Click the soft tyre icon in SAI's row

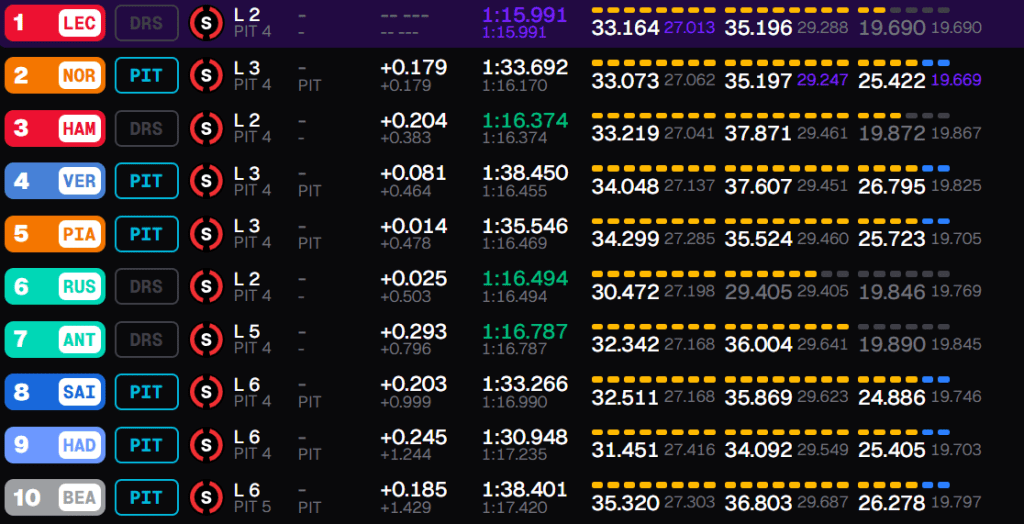206,392
